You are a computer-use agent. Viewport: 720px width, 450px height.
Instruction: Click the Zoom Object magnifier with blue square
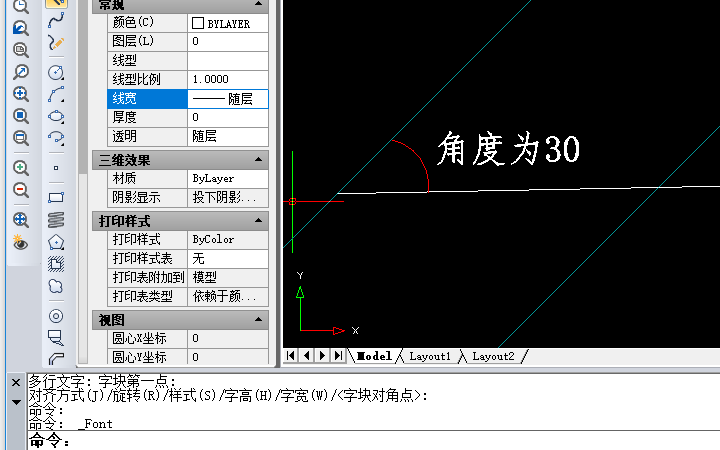pos(20,116)
